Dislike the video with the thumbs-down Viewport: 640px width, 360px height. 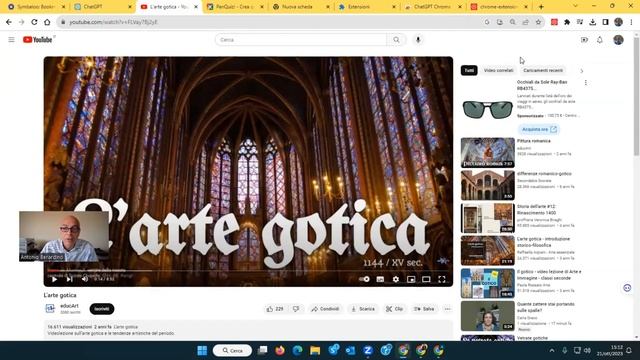[296, 309]
